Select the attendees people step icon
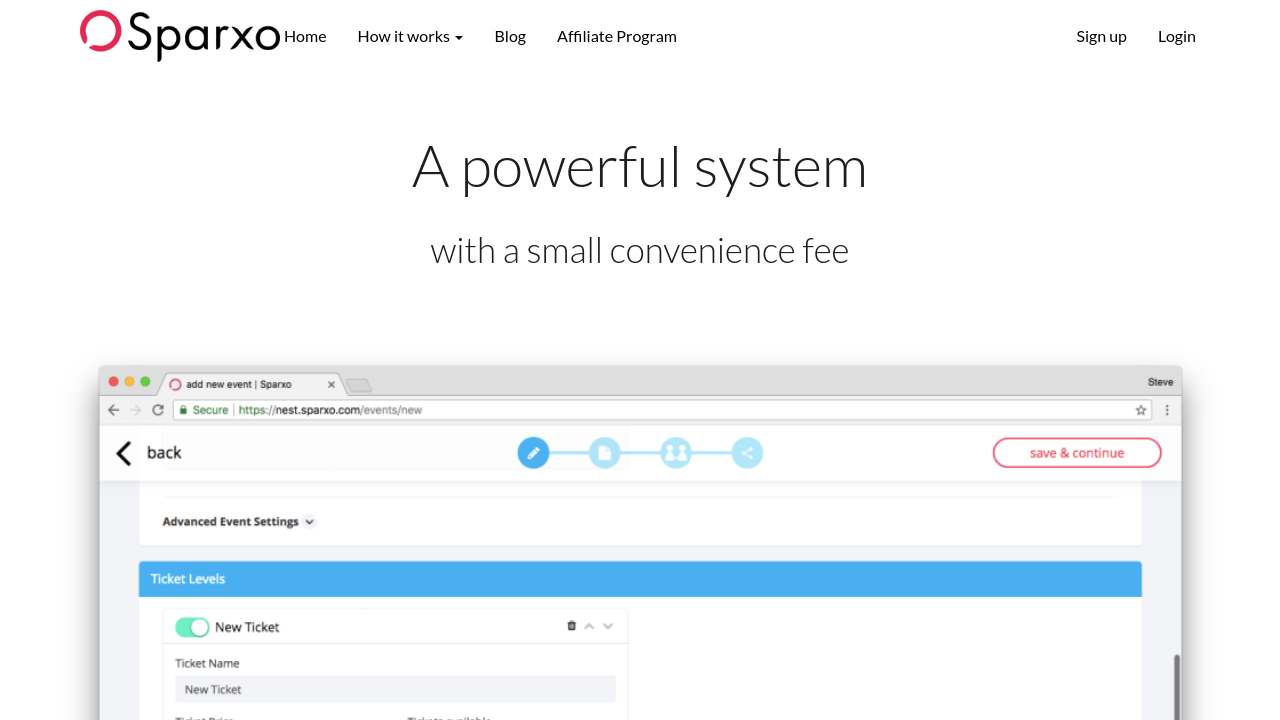 click(x=676, y=453)
